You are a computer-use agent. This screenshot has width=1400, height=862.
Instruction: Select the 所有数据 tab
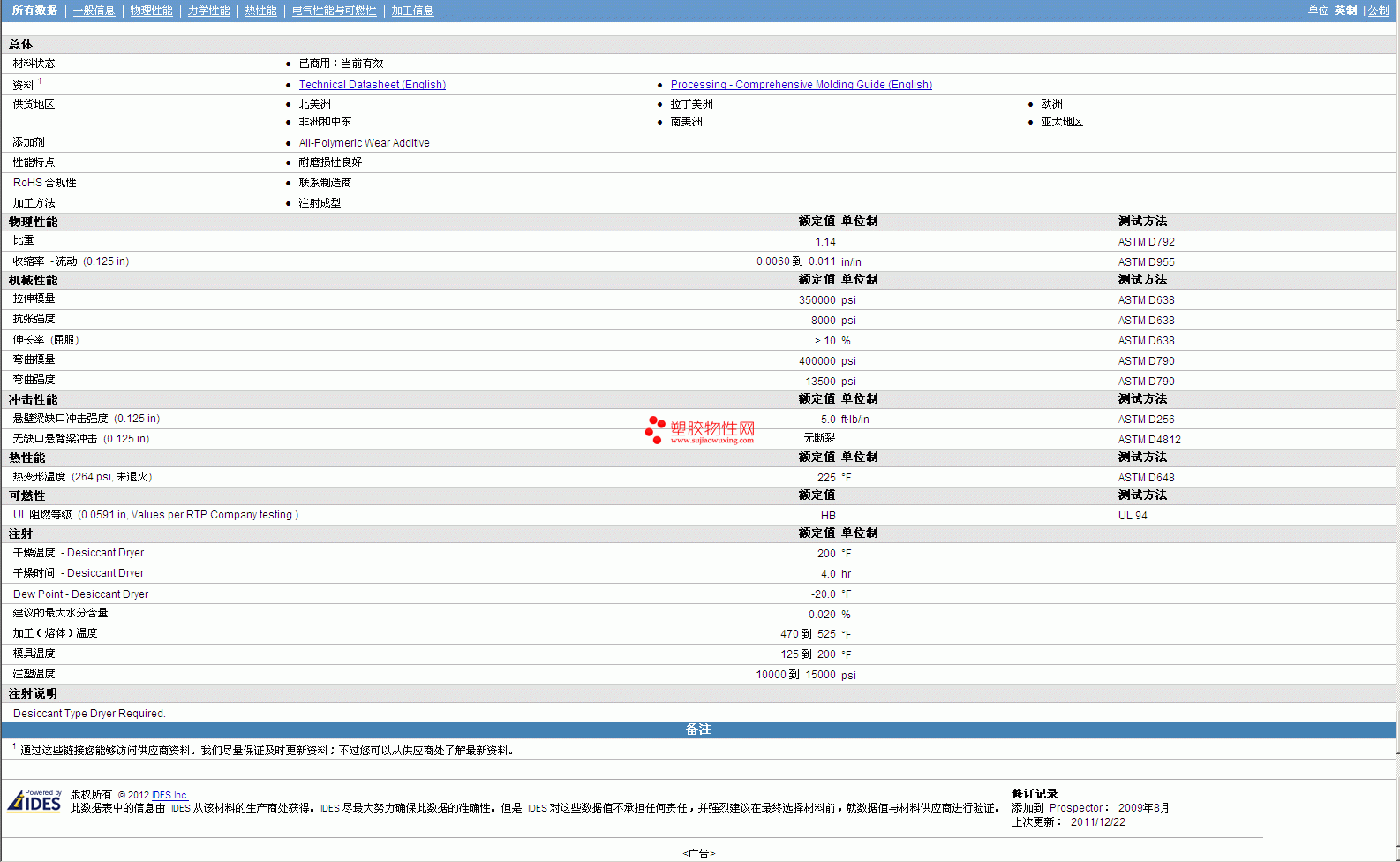click(x=34, y=11)
